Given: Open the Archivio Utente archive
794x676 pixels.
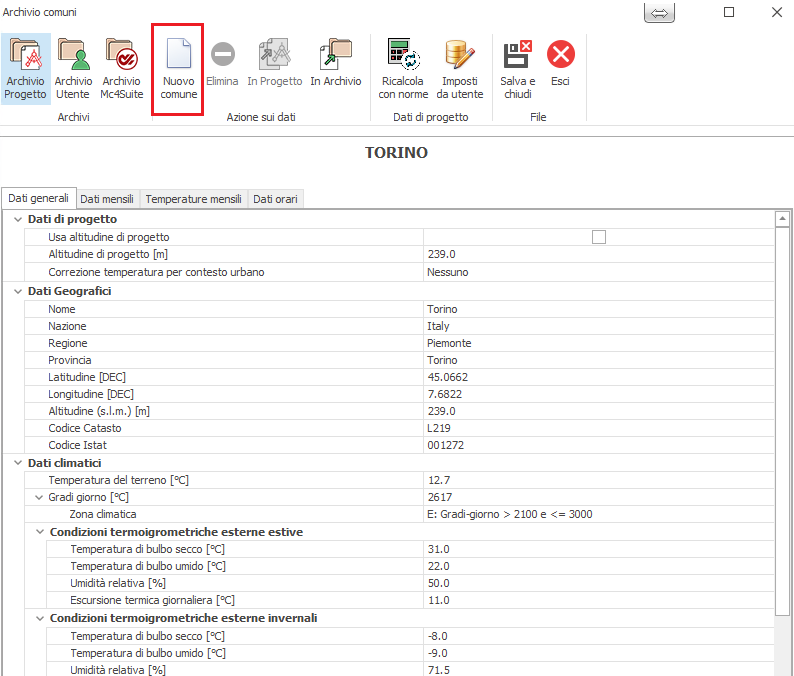Looking at the screenshot, I should pos(73,68).
